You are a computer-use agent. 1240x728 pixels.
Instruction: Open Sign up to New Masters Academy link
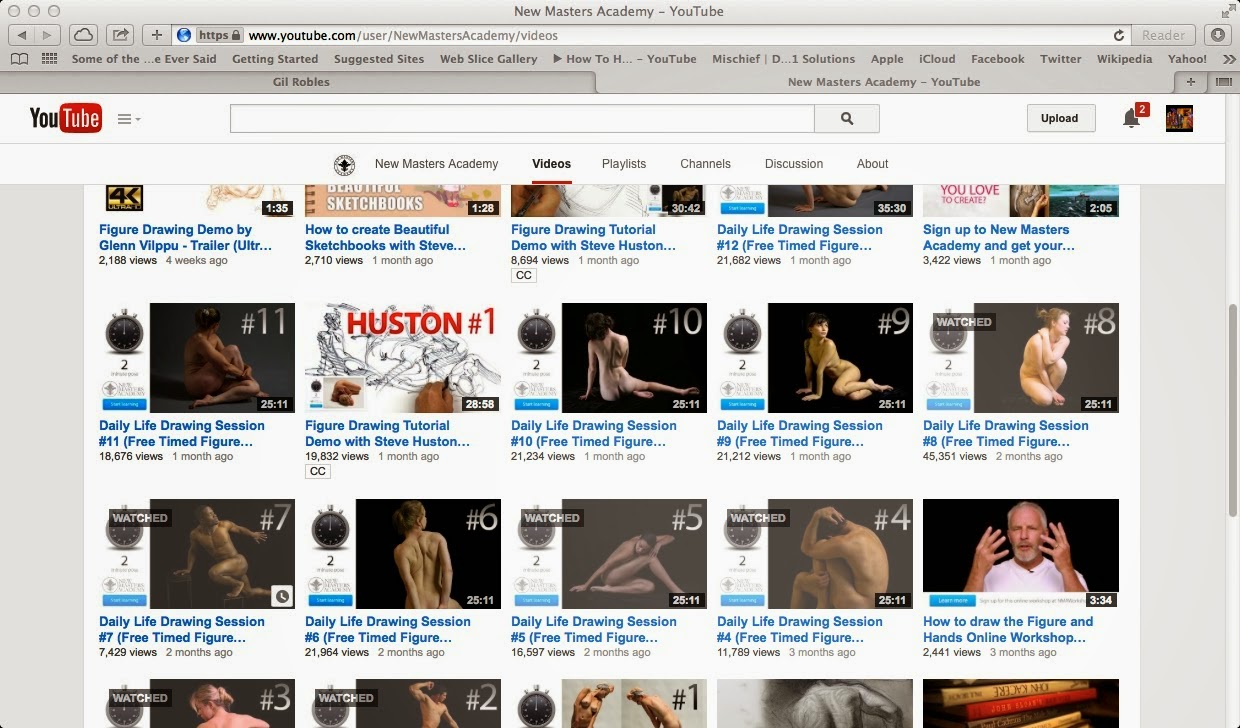[x=999, y=237]
